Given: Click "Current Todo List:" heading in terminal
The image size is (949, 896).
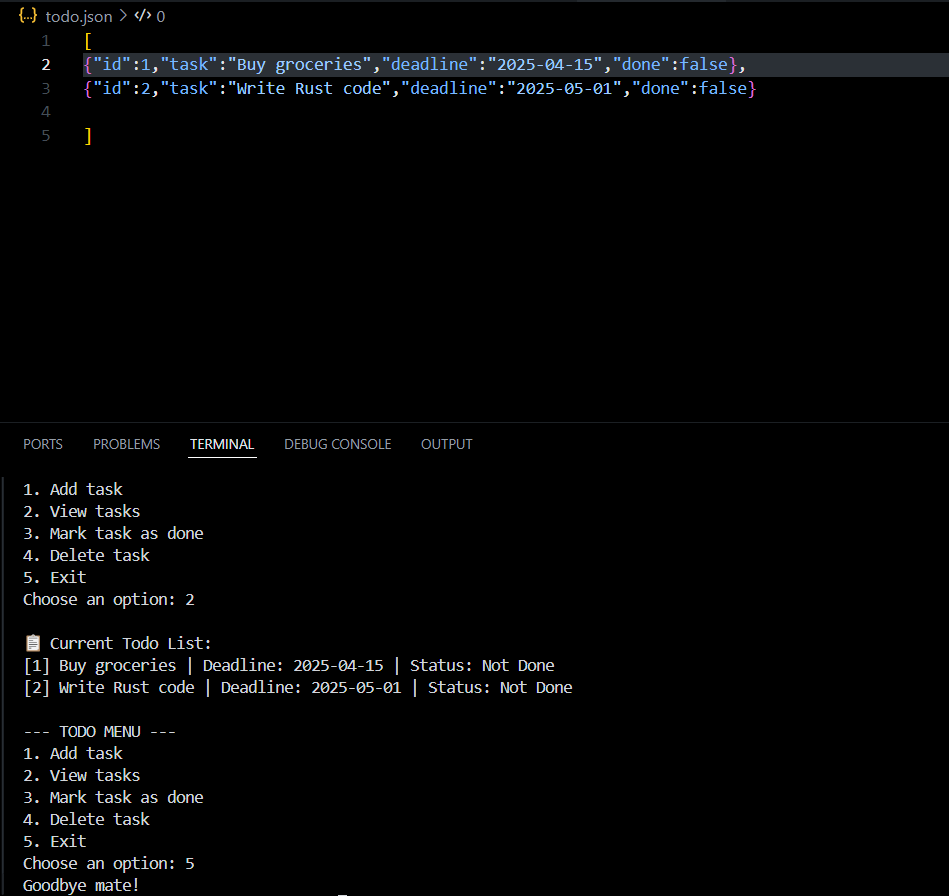Looking at the screenshot, I should pos(130,643).
